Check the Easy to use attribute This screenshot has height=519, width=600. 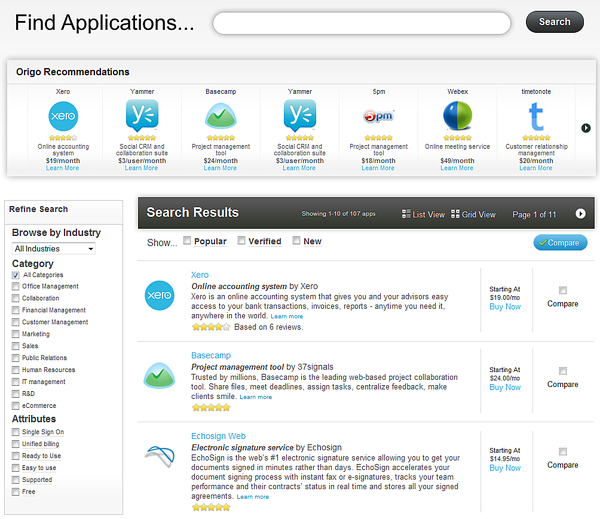[15, 468]
